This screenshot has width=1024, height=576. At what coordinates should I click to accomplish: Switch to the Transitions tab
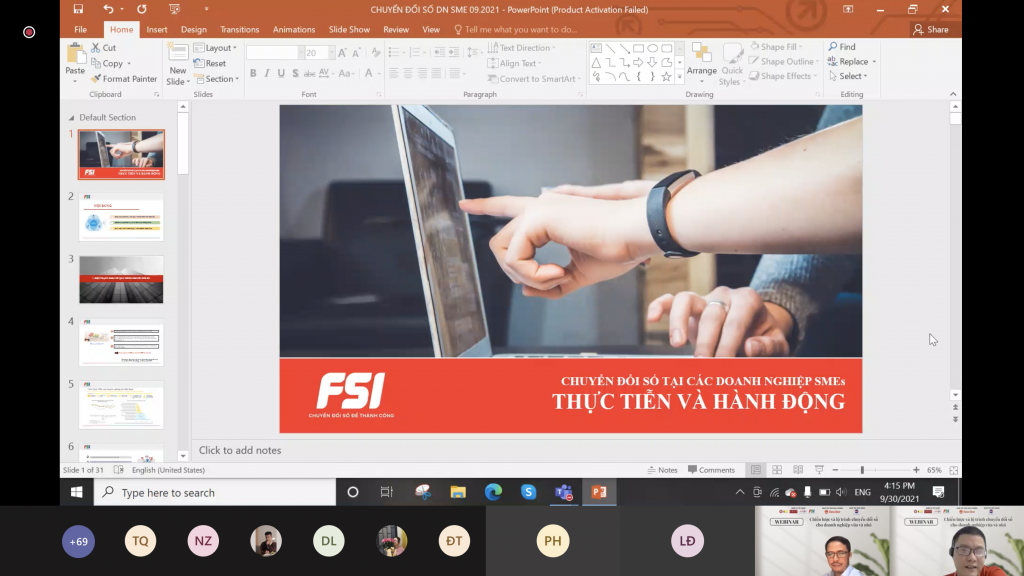pos(240,29)
